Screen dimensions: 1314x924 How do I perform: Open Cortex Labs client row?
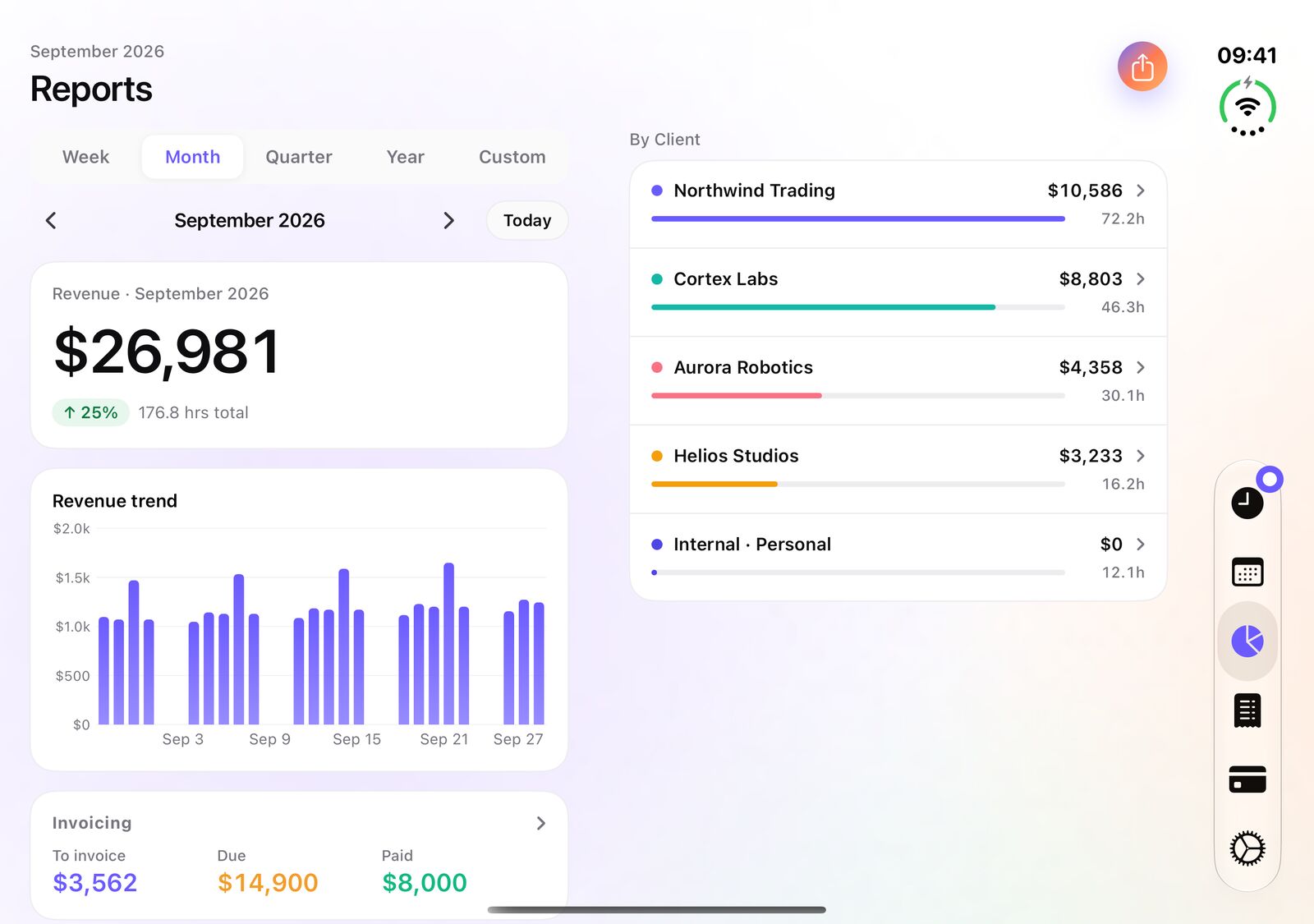[898, 293]
